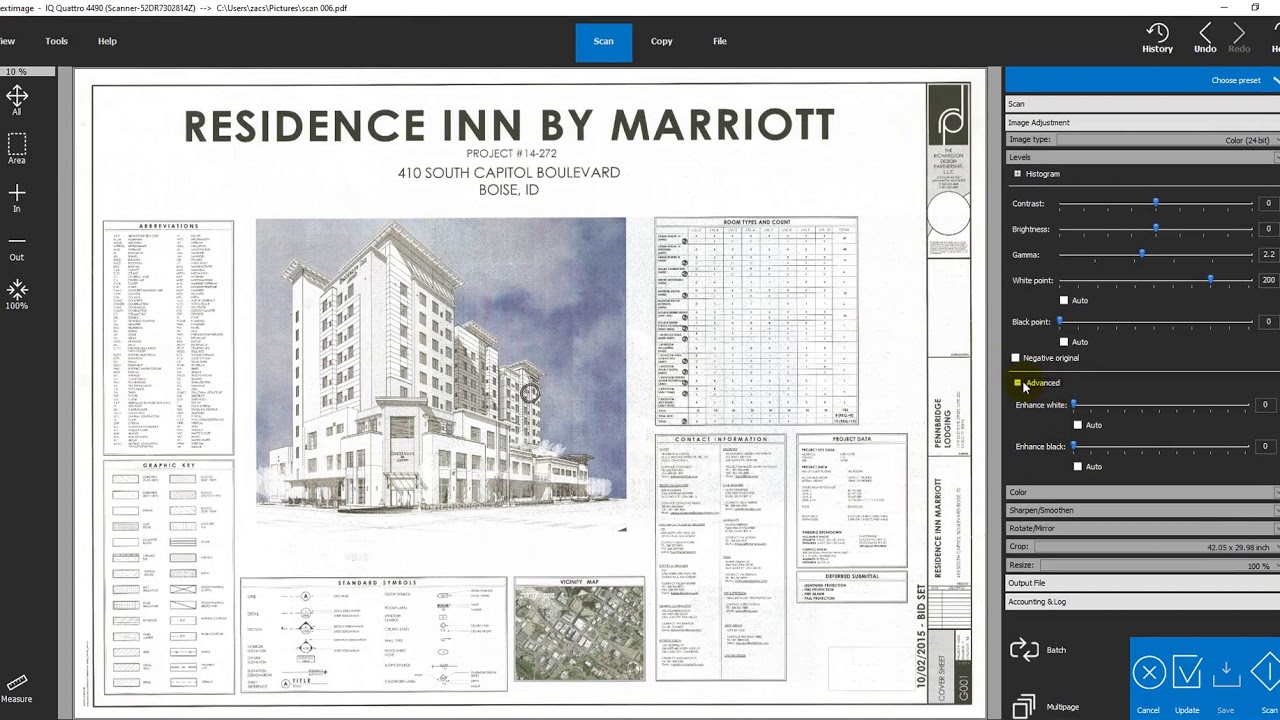Collapse the Advanced section
Image resolution: width=1280 pixels, height=720 pixels.
[1018, 383]
